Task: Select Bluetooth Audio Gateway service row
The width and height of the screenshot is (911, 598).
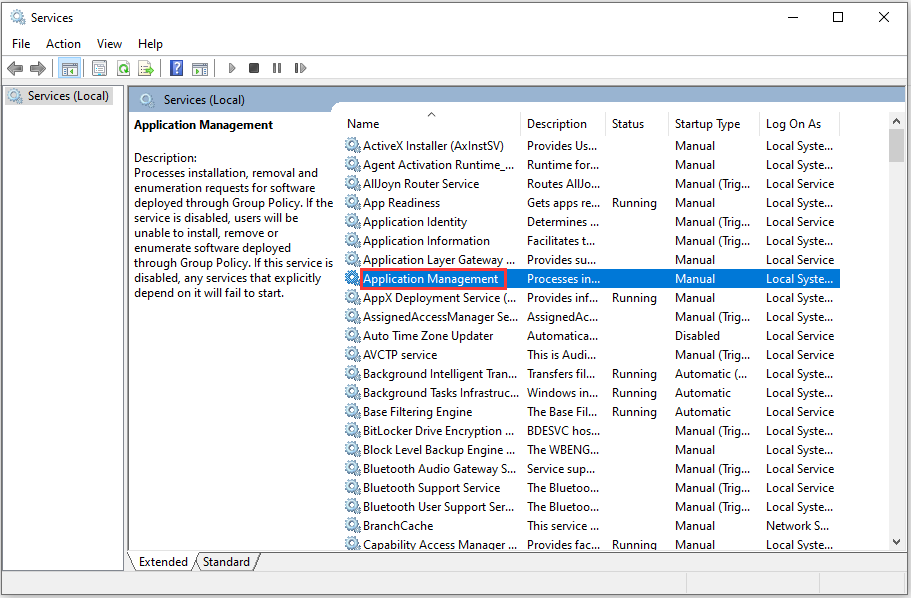Action: coord(591,468)
